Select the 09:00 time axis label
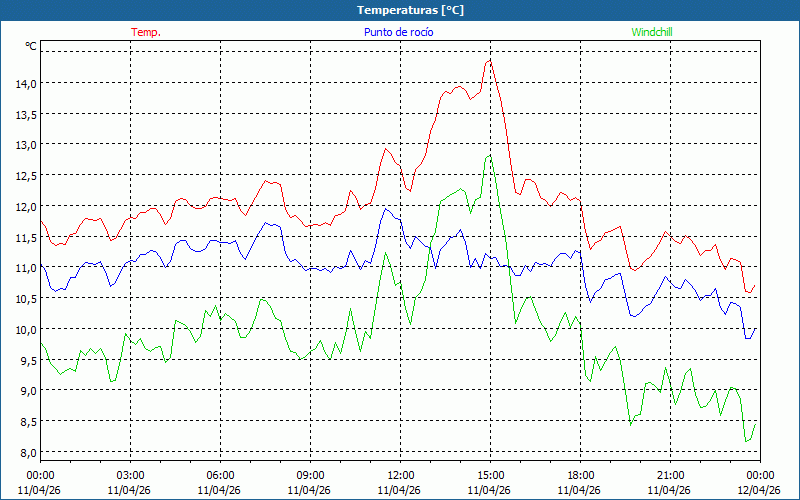This screenshot has width=800, height=500. (x=310, y=475)
